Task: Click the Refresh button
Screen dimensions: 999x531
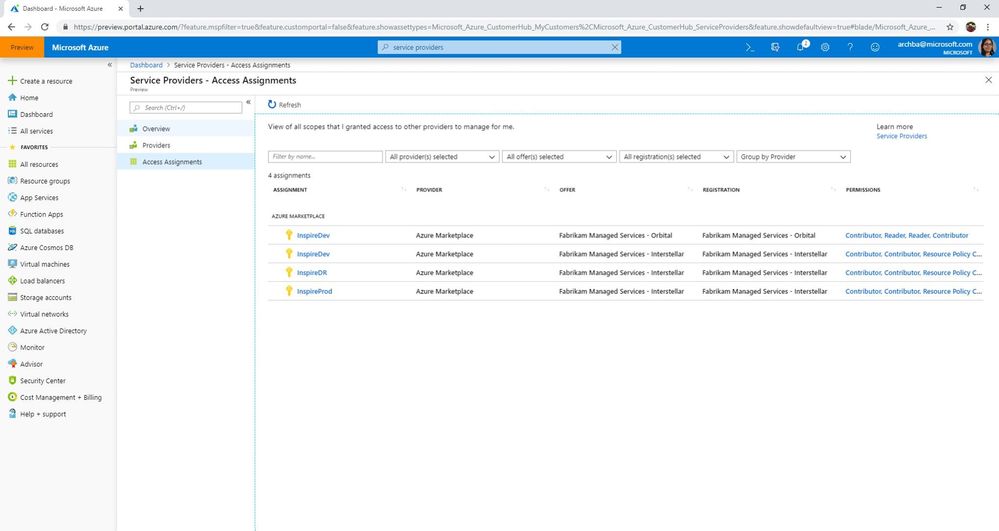Action: [x=284, y=105]
